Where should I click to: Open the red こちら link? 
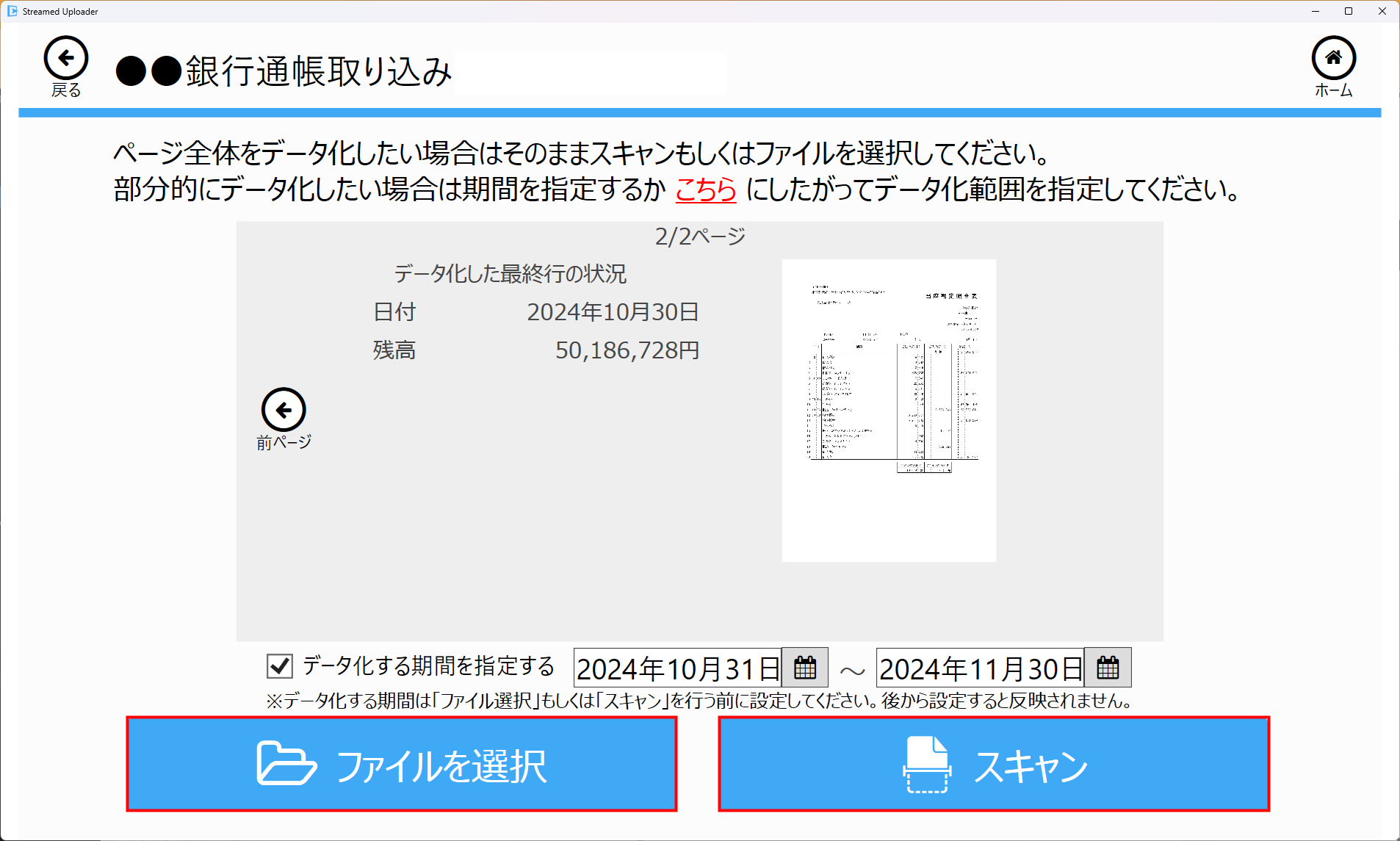[705, 190]
